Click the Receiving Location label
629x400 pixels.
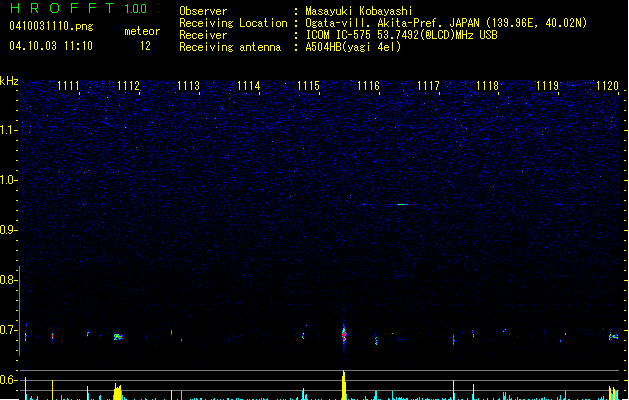click(233, 23)
